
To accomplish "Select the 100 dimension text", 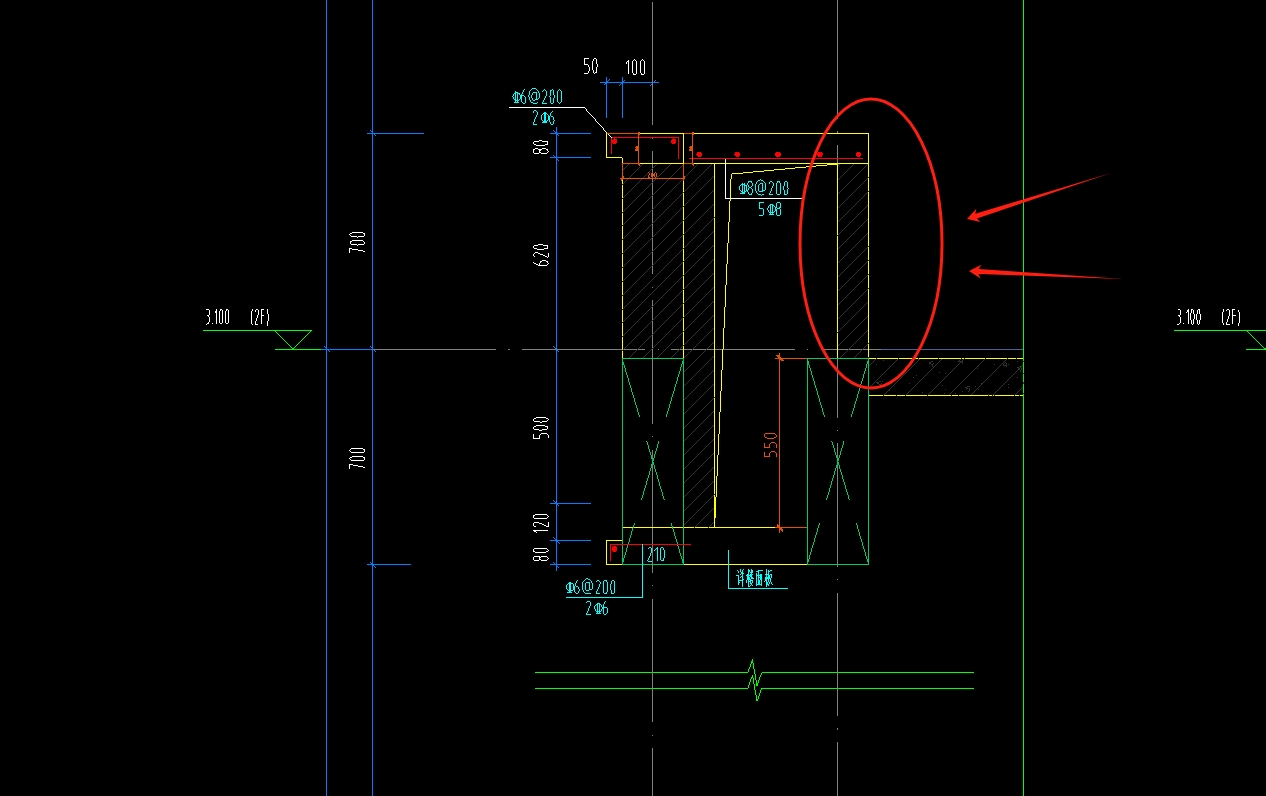I will [635, 67].
